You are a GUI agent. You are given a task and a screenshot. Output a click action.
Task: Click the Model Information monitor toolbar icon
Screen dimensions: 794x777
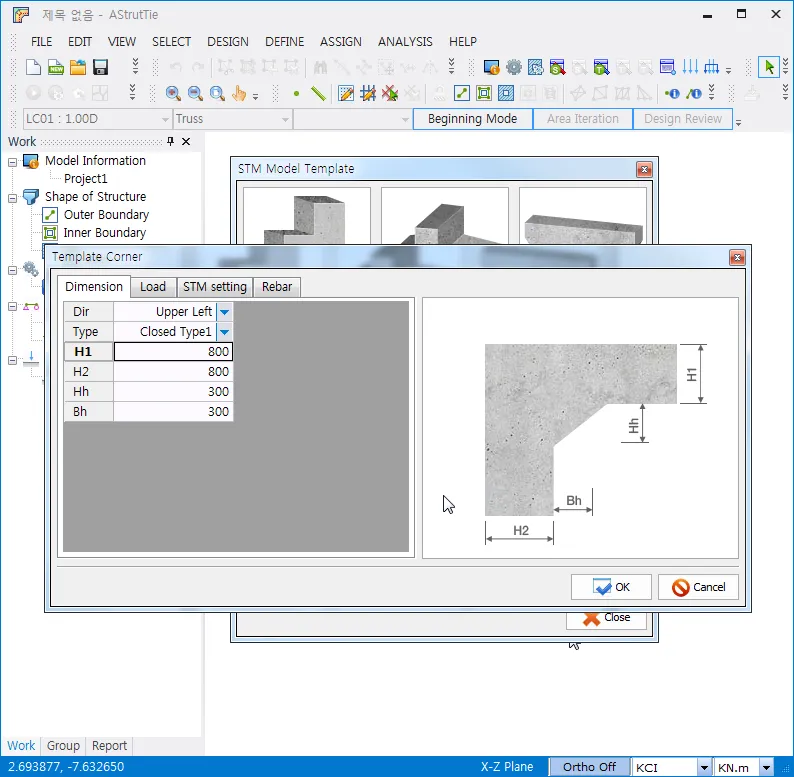click(491, 67)
